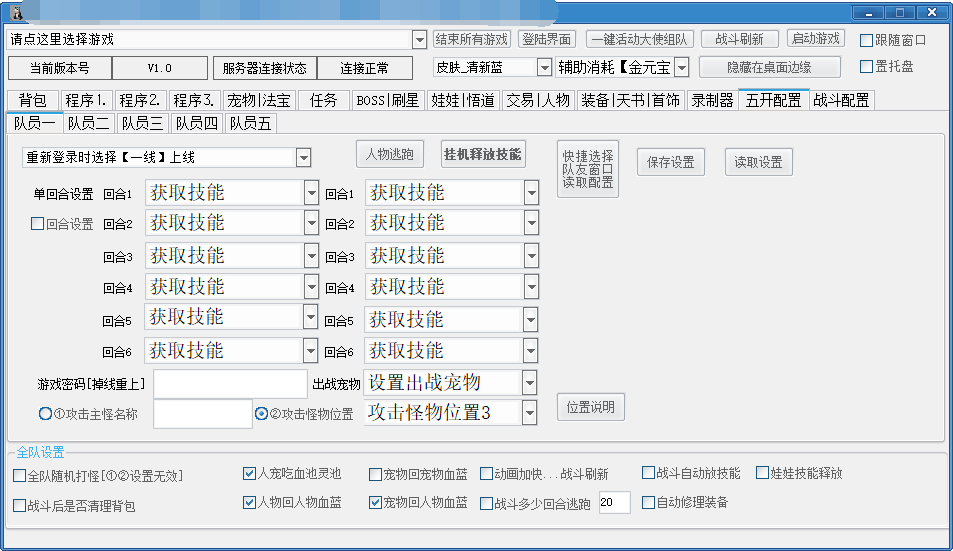Open the 任务 tab
Screen dimensions: 953x551
pyautogui.click(x=323, y=100)
